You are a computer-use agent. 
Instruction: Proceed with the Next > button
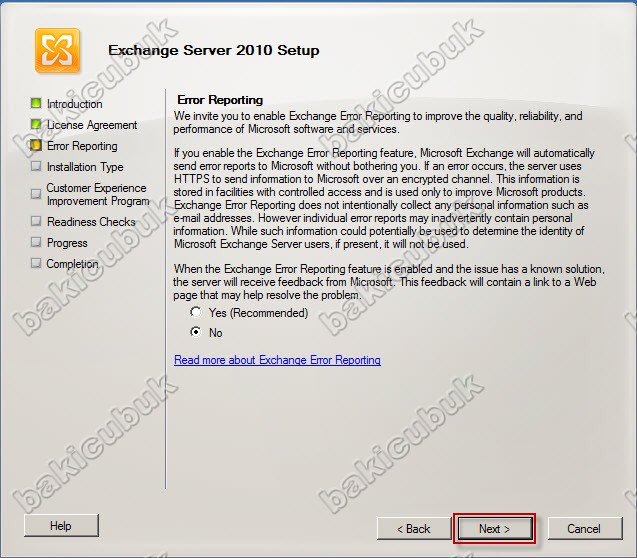pyautogui.click(x=494, y=528)
